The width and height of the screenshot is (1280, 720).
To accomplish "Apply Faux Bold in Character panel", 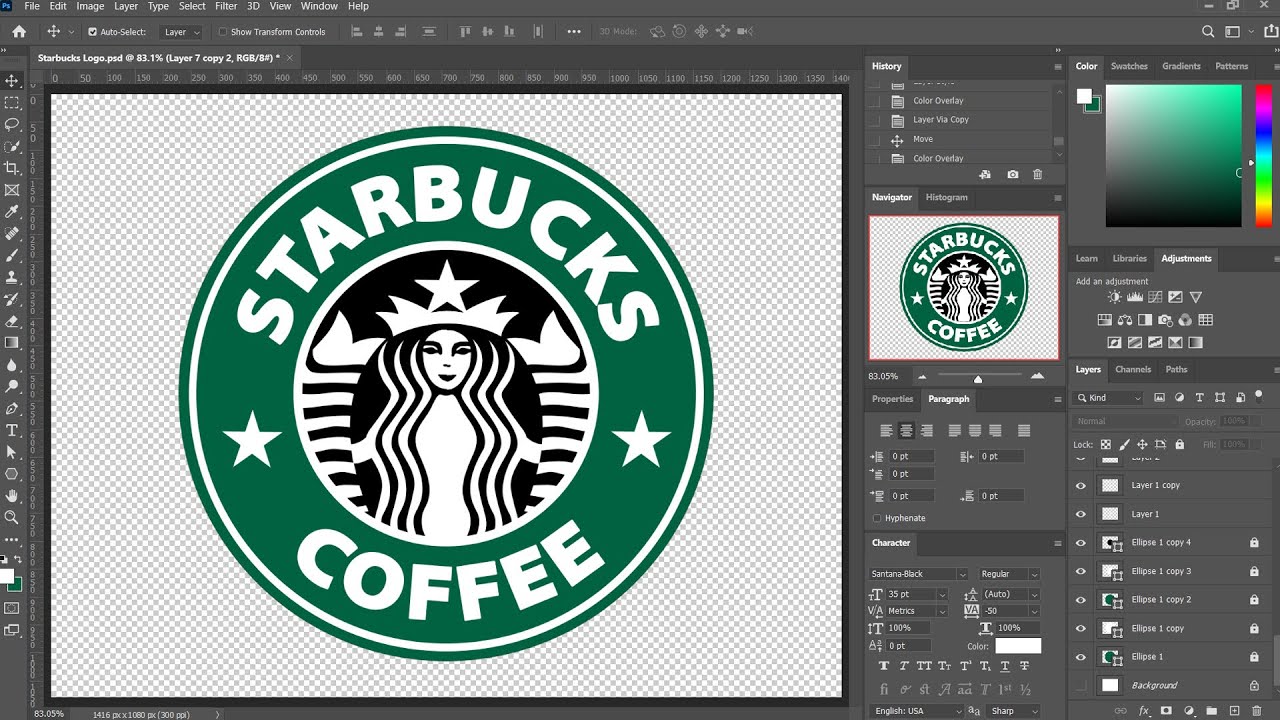I will pos(884,666).
